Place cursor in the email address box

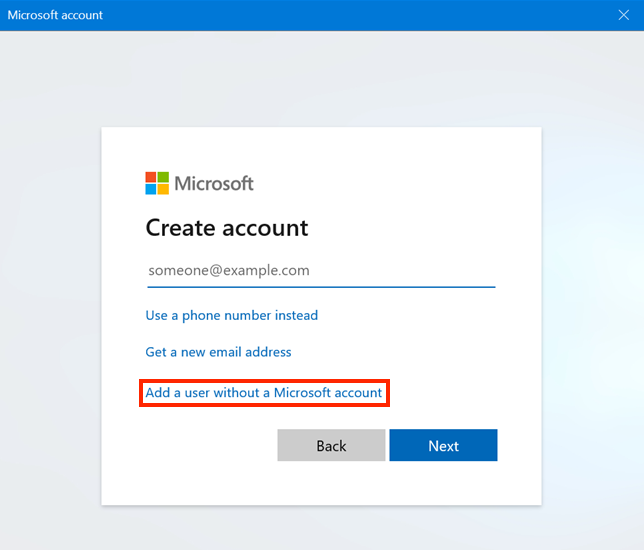(321, 271)
